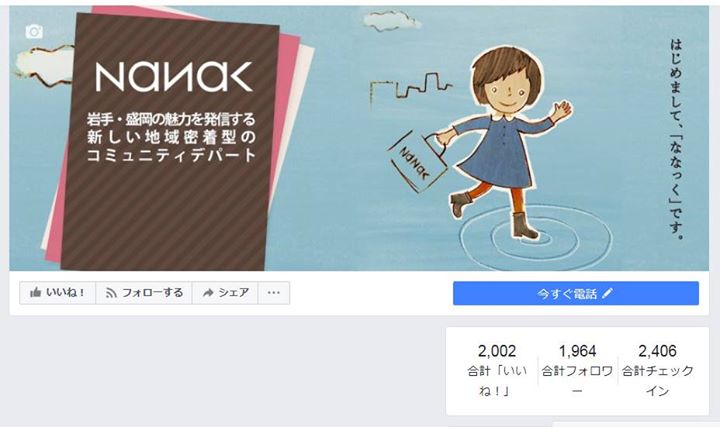Click the vertical はじめまして「ななっく」です text
720x427 pixels.
676,139
